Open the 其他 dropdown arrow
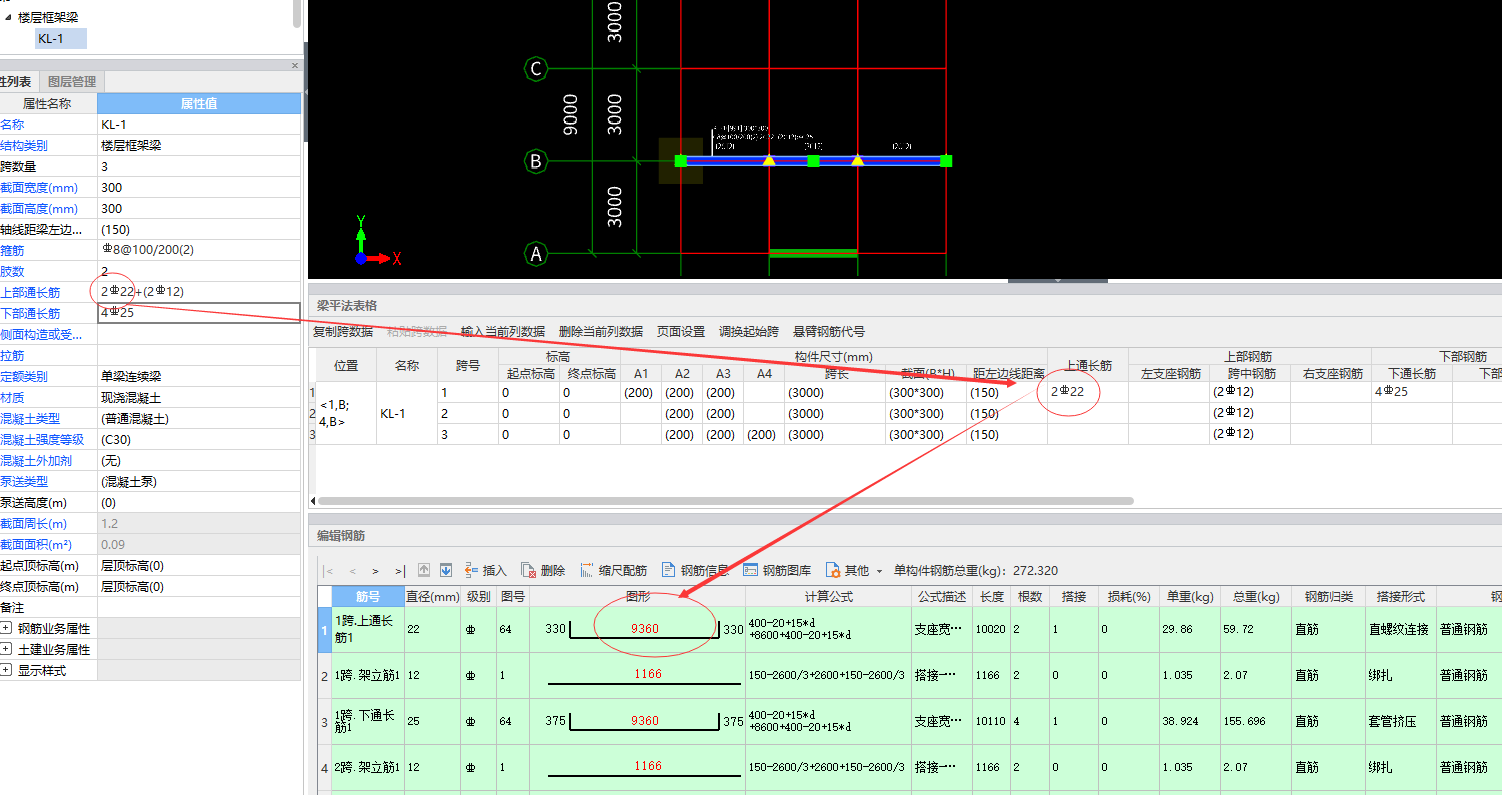This screenshot has height=795, width=1502. coord(879,571)
